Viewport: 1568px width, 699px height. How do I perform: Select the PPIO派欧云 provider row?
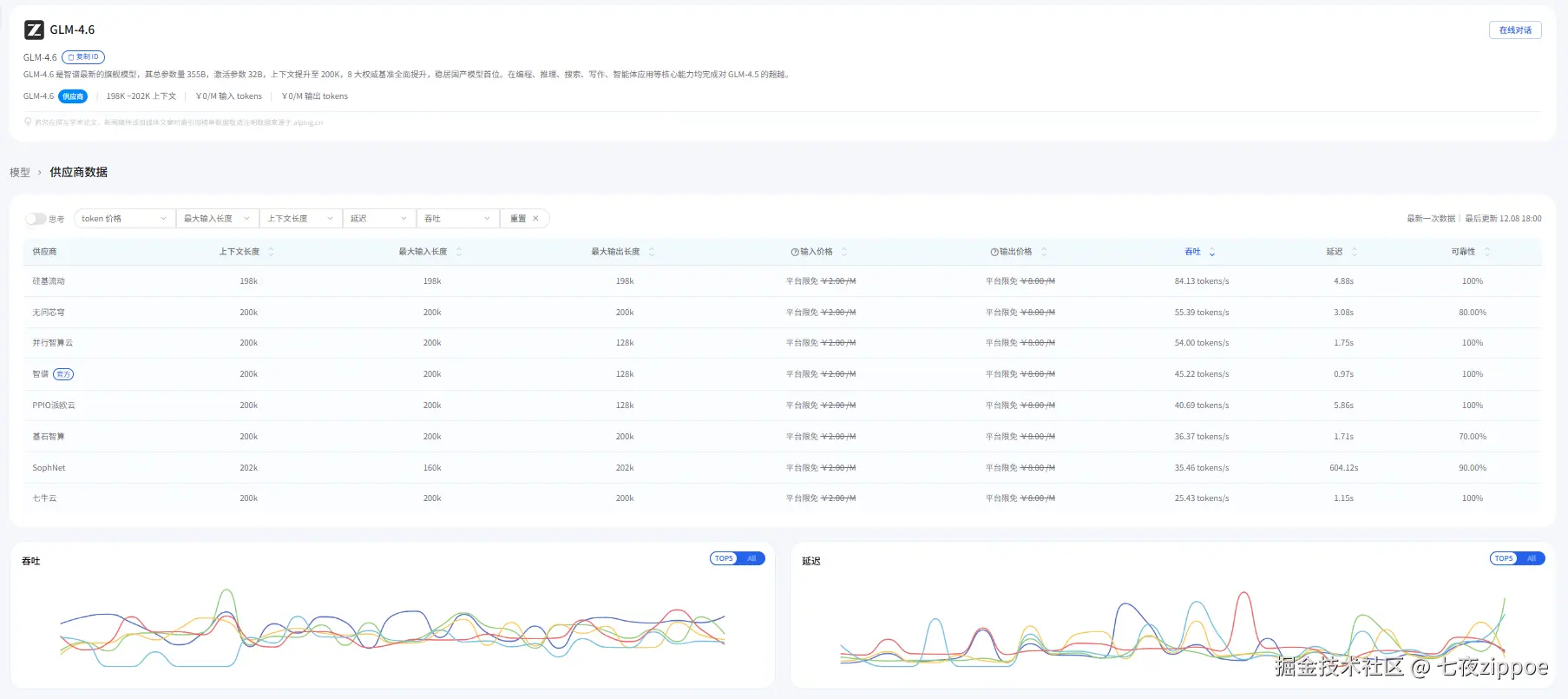pos(782,406)
